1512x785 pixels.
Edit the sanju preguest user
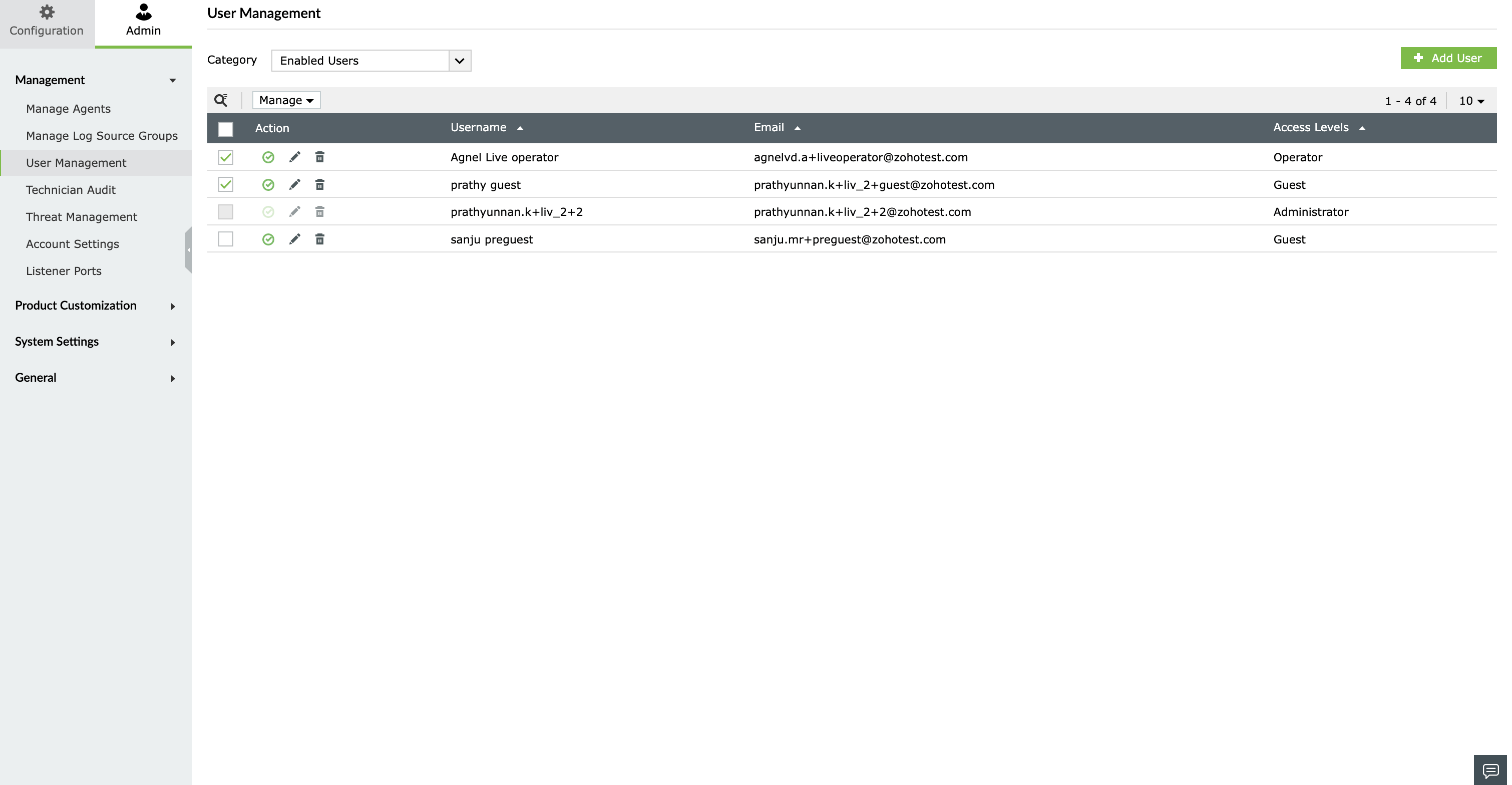click(295, 239)
